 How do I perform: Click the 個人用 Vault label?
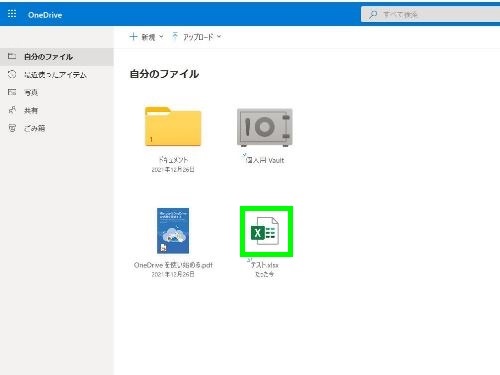[265, 160]
